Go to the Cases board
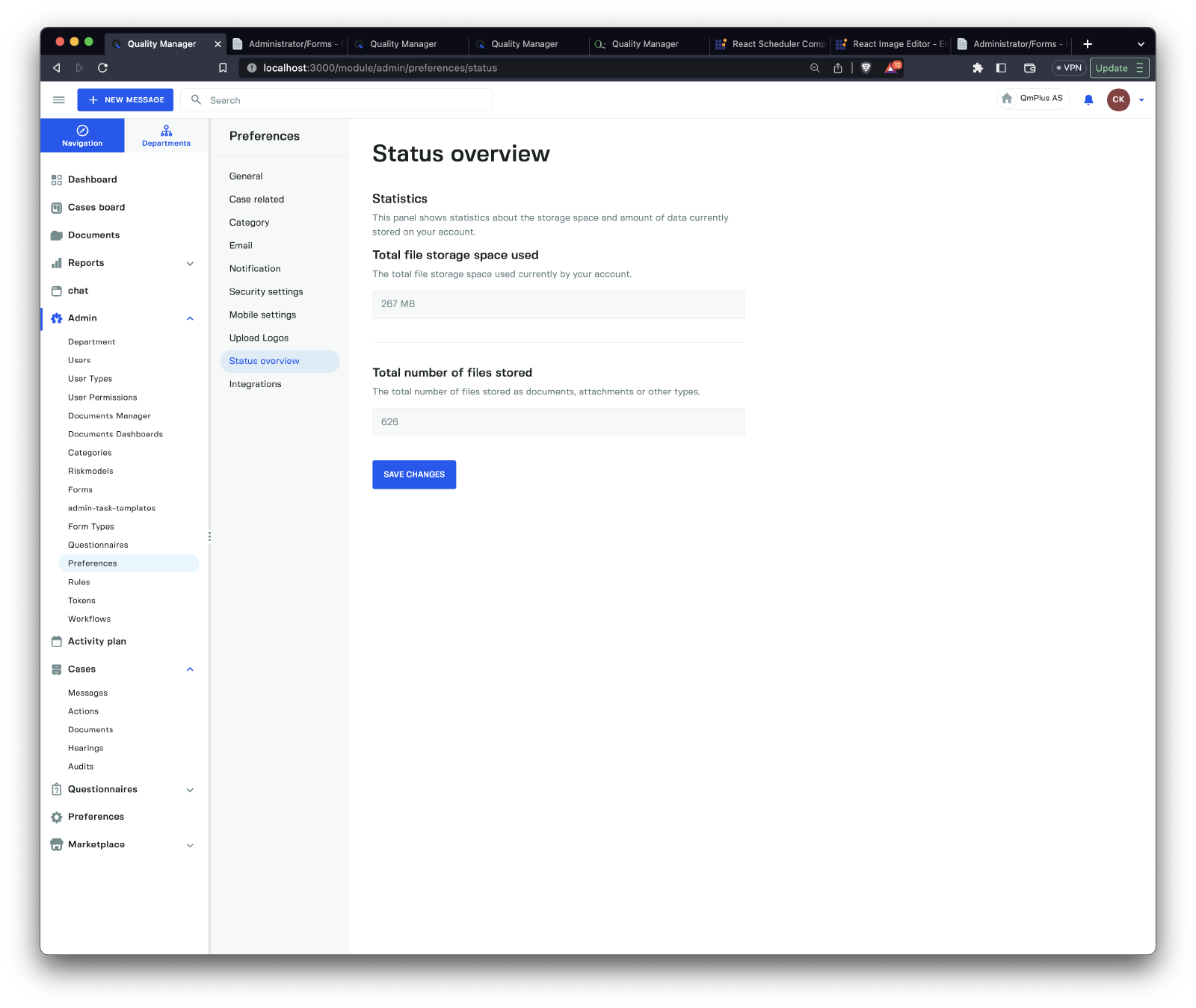Viewport: 1196px width, 1008px height. point(96,208)
